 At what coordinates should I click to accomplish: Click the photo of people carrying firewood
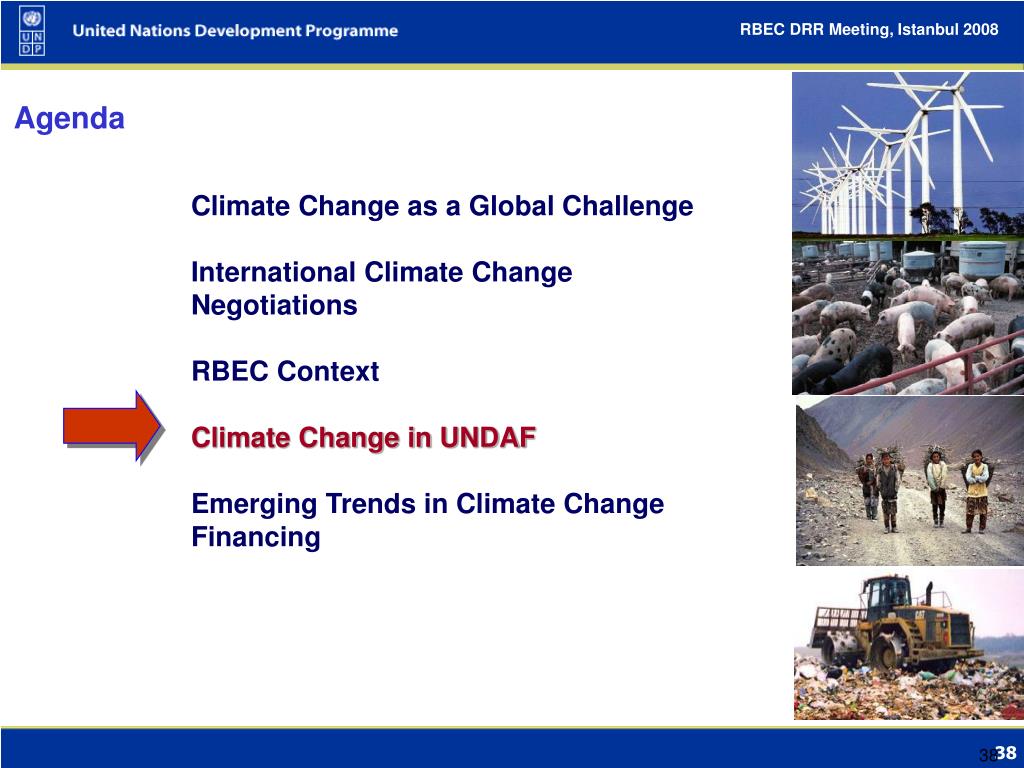tap(910, 481)
